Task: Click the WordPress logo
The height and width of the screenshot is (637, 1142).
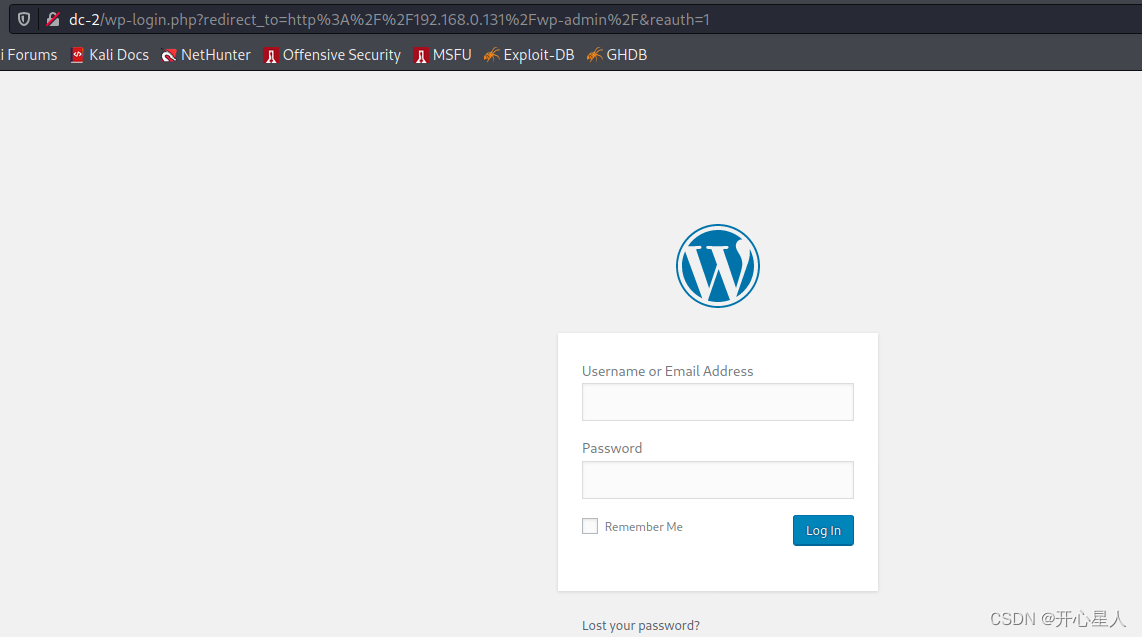Action: tap(717, 266)
